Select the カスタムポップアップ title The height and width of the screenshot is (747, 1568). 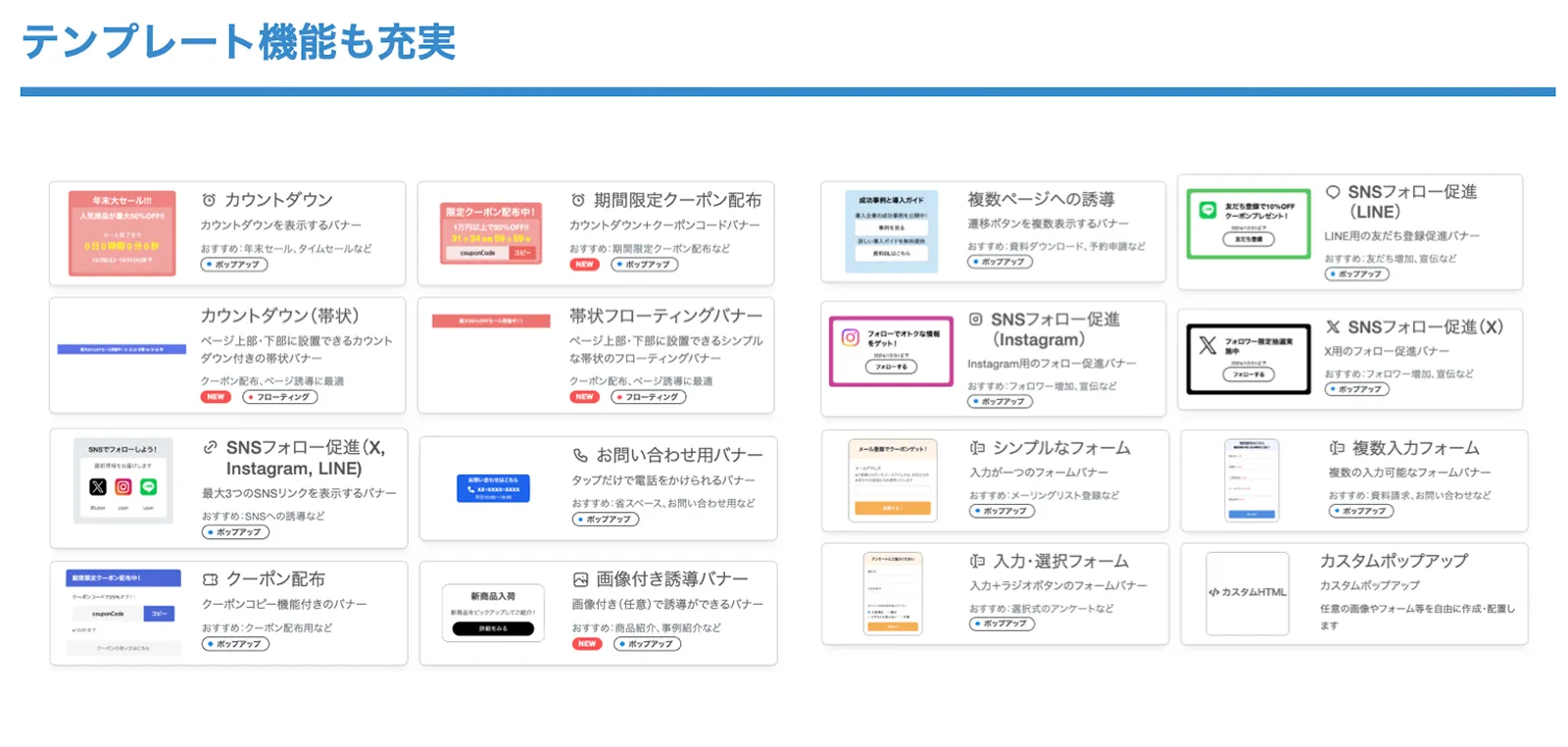(1394, 561)
